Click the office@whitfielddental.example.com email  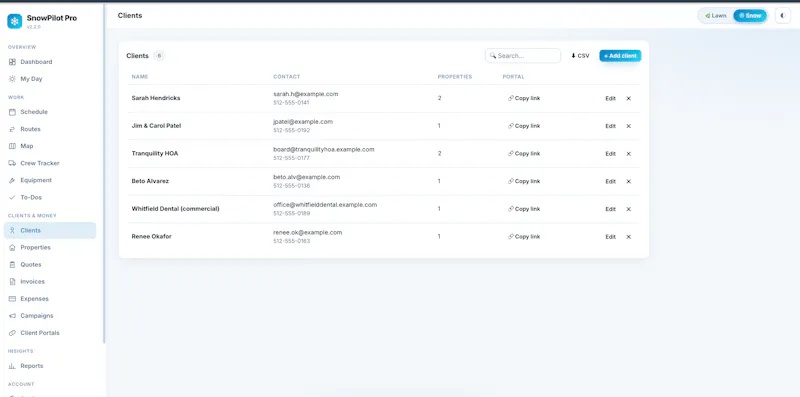tap(325, 205)
